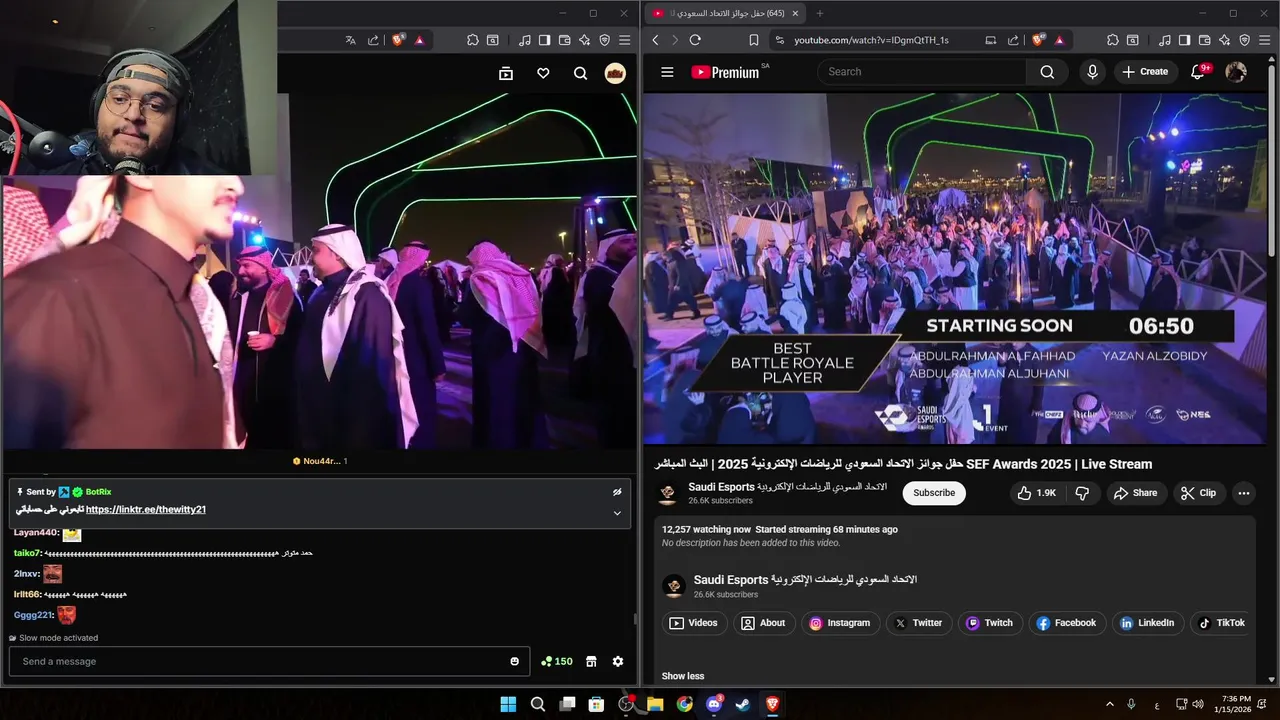The height and width of the screenshot is (720, 1280).
Task: Open Brave wallet icon in right browser
Action: coord(1204,40)
